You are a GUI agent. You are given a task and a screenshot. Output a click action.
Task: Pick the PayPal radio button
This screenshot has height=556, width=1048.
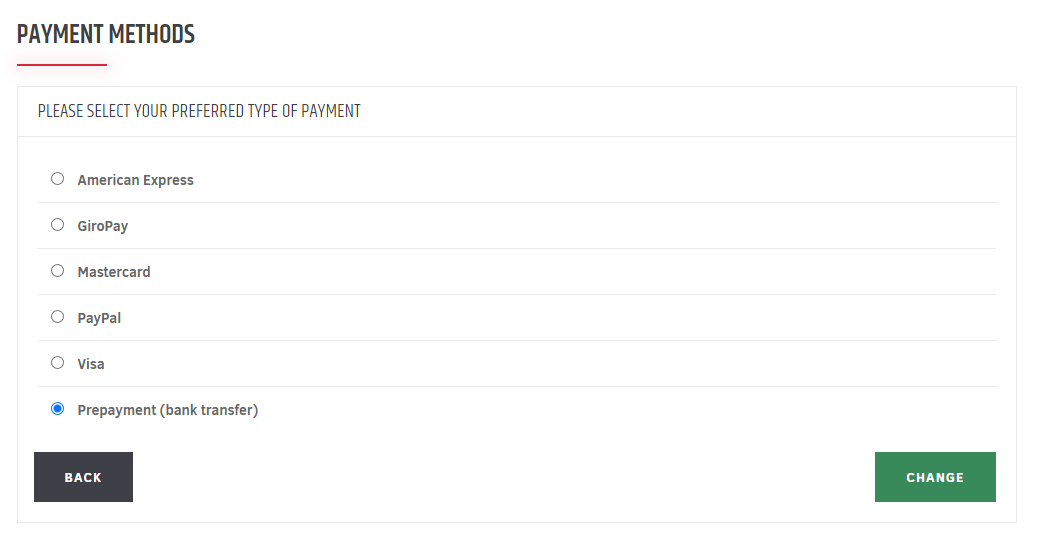point(57,317)
